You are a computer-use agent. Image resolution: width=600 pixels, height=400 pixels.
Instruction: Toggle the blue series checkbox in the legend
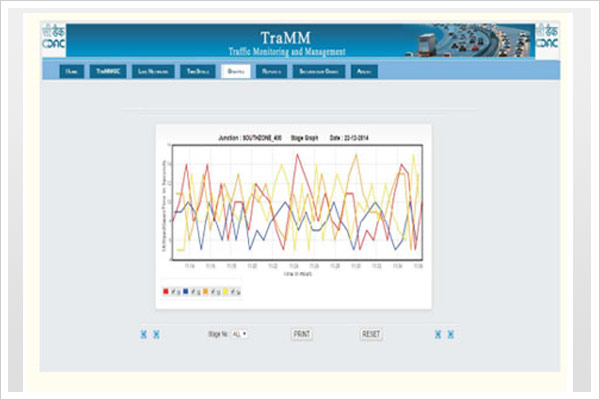194,291
